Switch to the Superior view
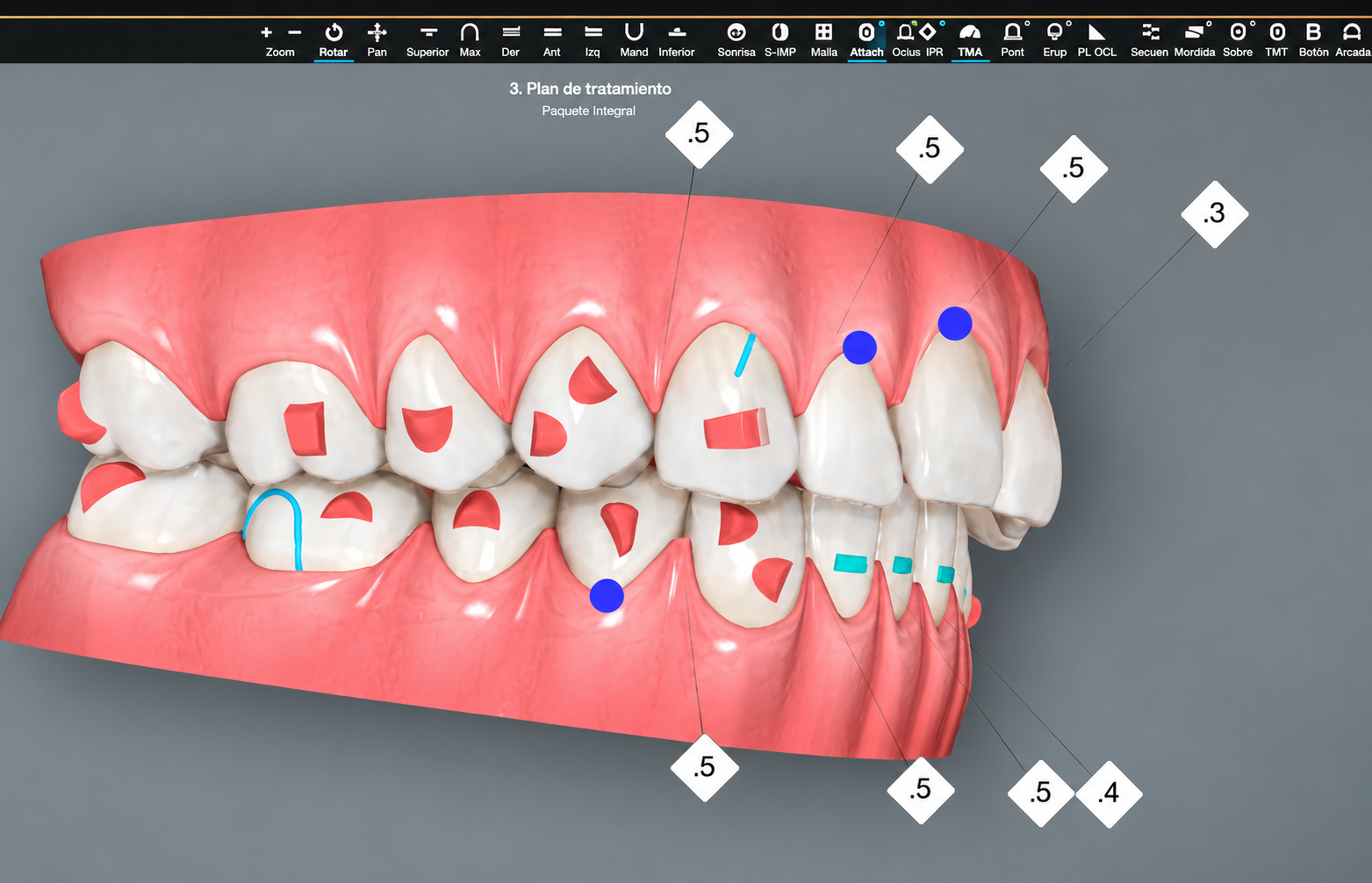 427,40
